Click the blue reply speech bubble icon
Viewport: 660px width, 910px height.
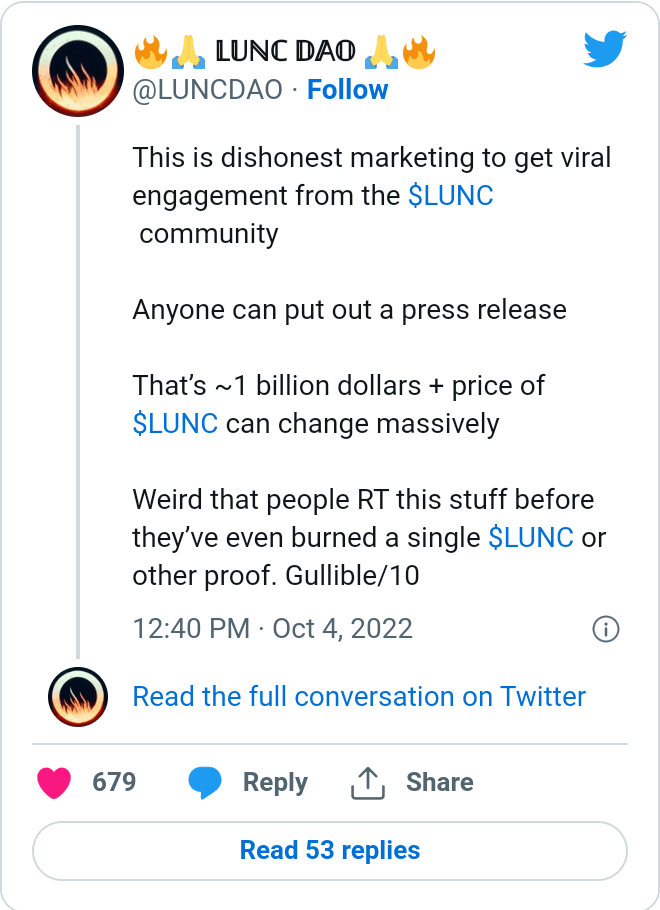205,782
